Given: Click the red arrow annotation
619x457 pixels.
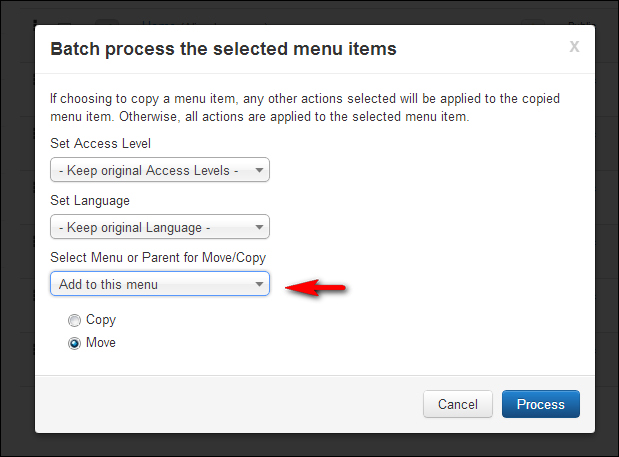Looking at the screenshot, I should pos(316,288).
